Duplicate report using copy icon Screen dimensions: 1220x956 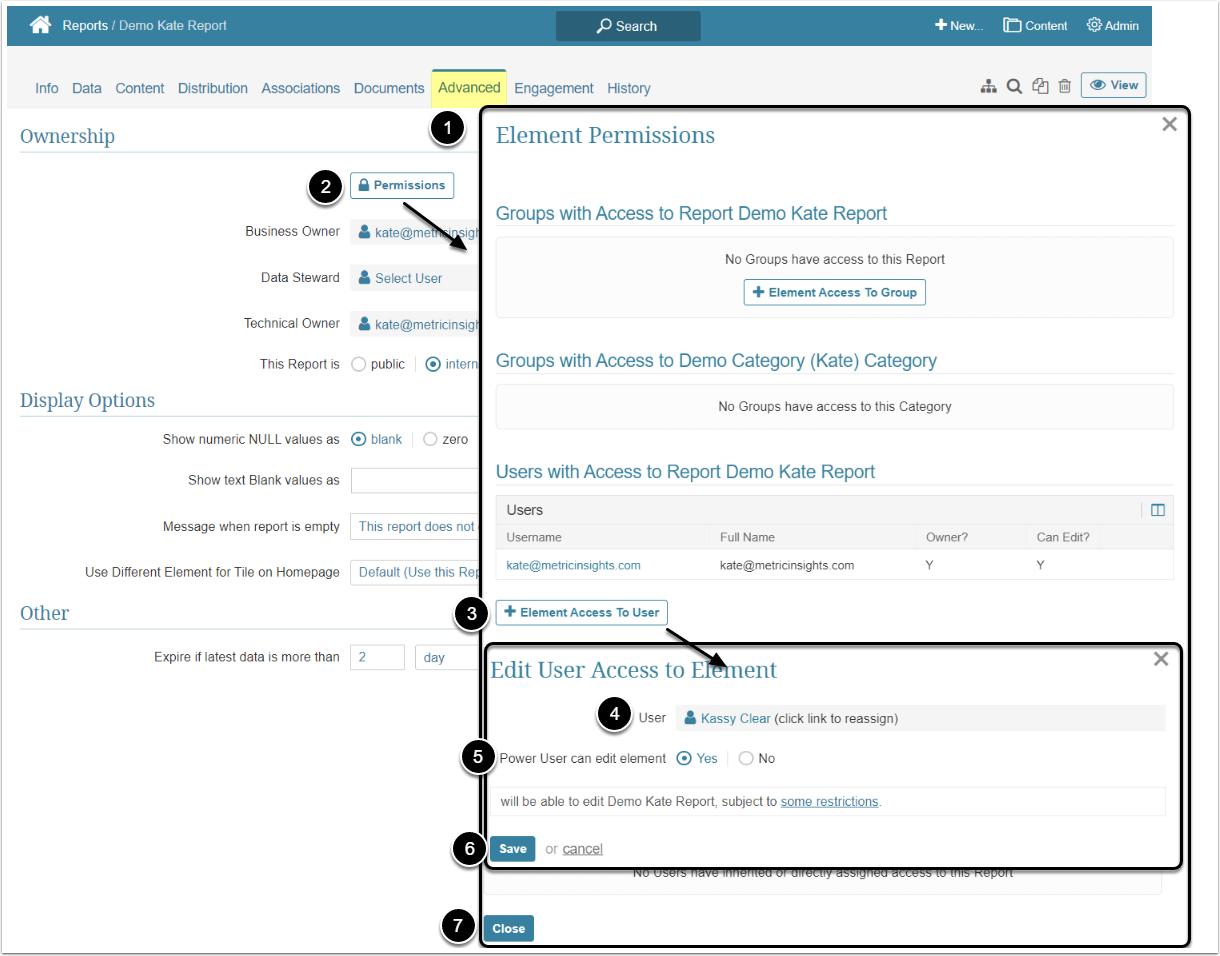coord(1040,87)
